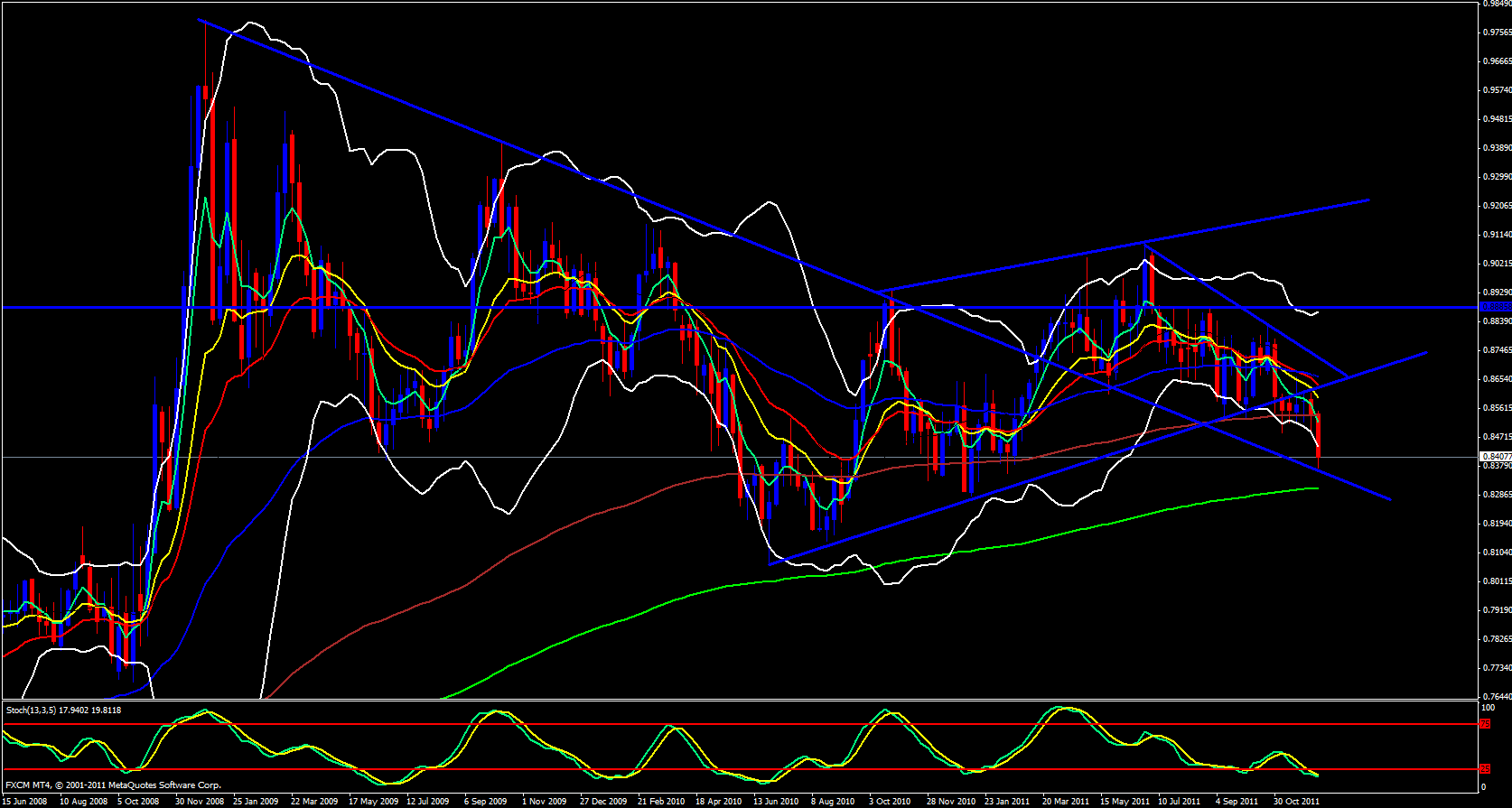The image size is (1512, 808).
Task: Click the blue 0.88858 horizontal line price tag
Action: pyautogui.click(x=1494, y=307)
